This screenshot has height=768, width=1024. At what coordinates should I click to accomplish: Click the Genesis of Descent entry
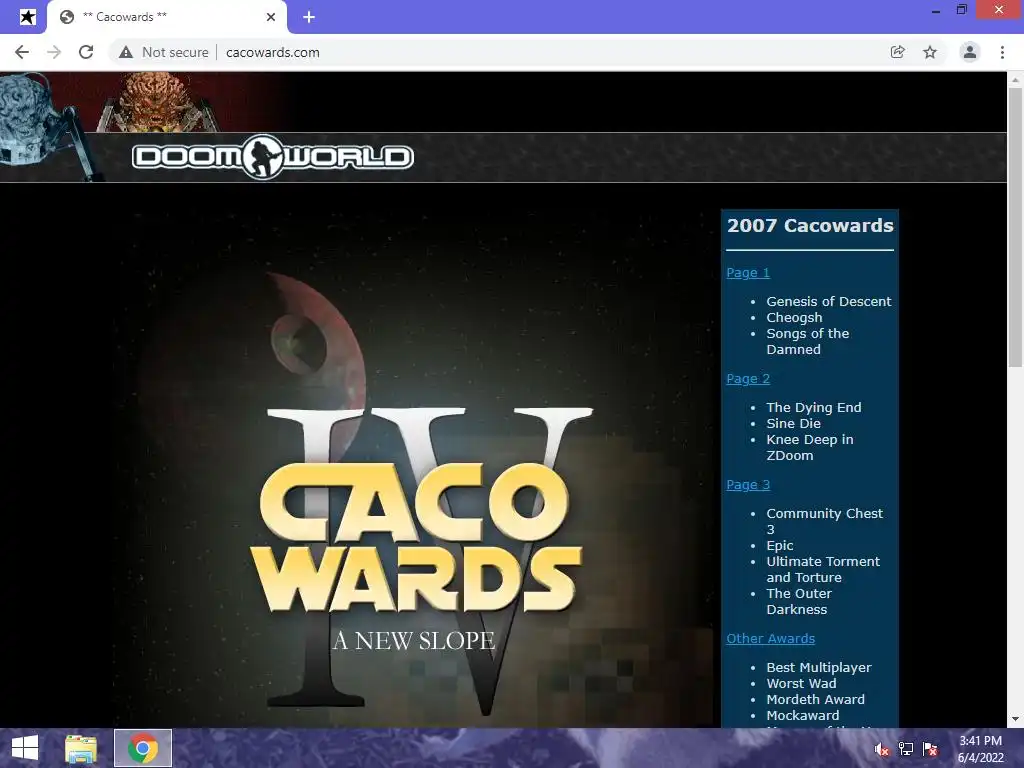coord(829,302)
